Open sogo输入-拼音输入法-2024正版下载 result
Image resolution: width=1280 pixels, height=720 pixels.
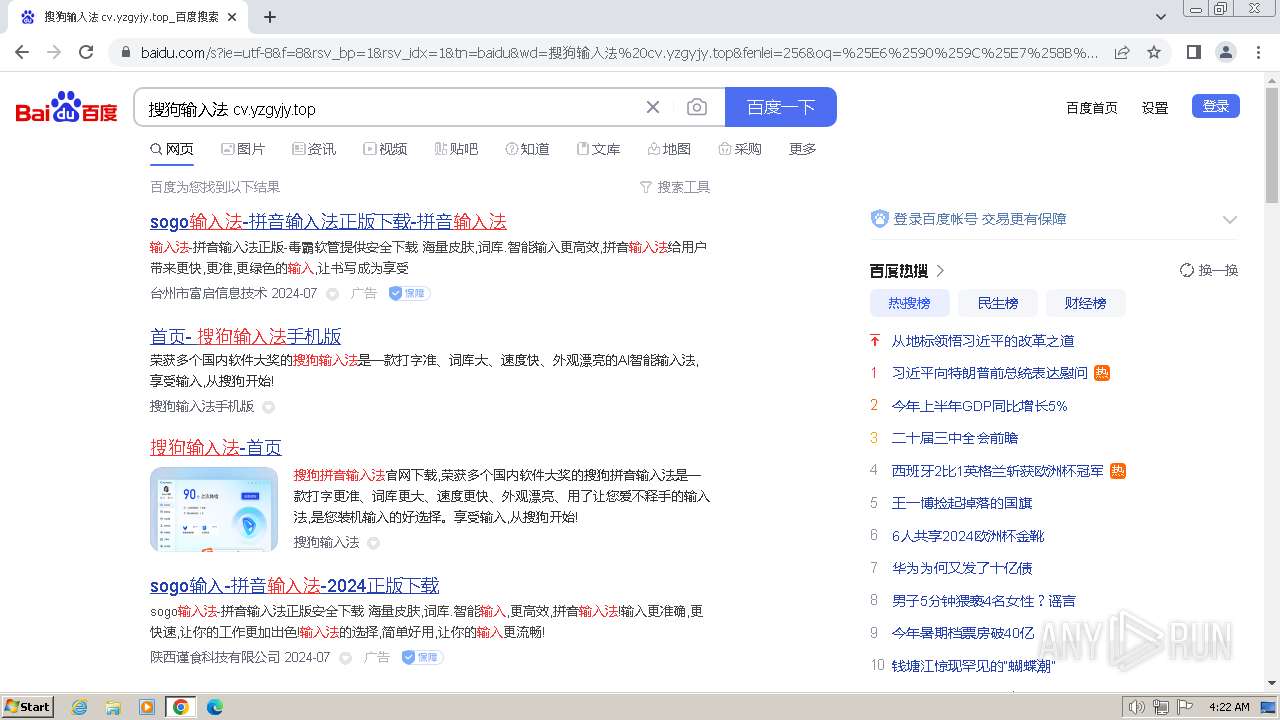pos(295,585)
